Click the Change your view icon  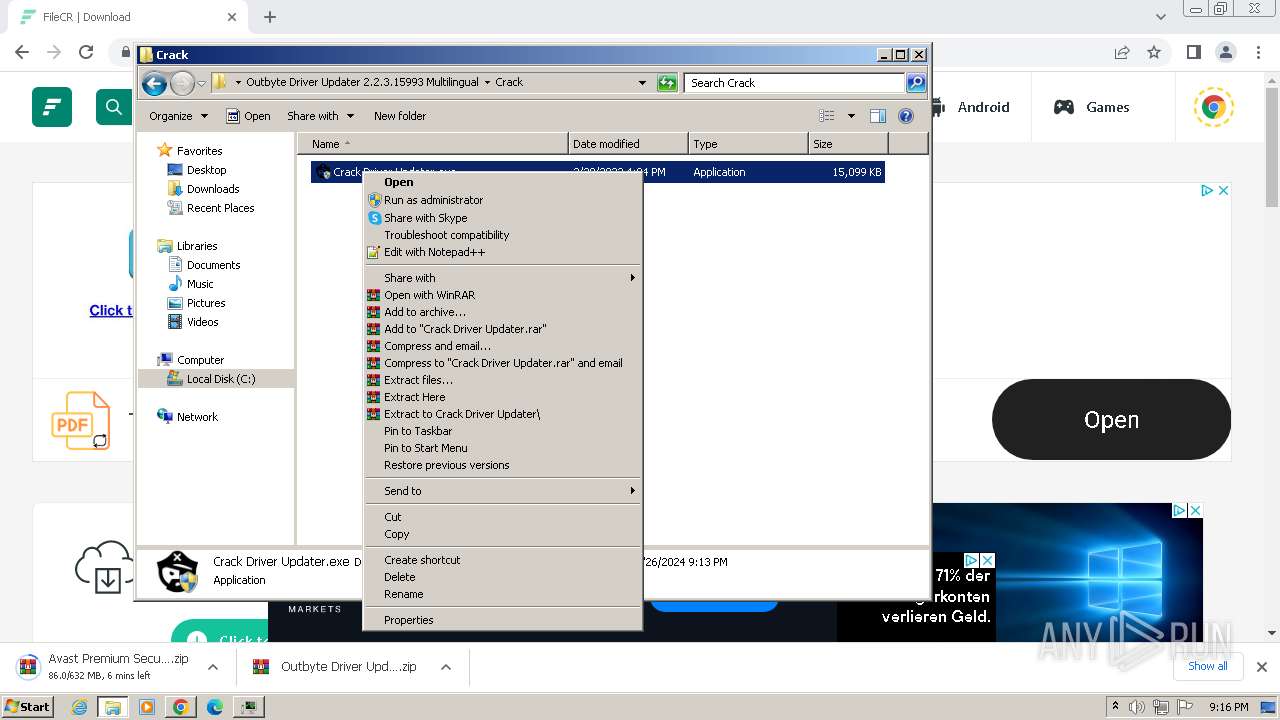point(826,116)
